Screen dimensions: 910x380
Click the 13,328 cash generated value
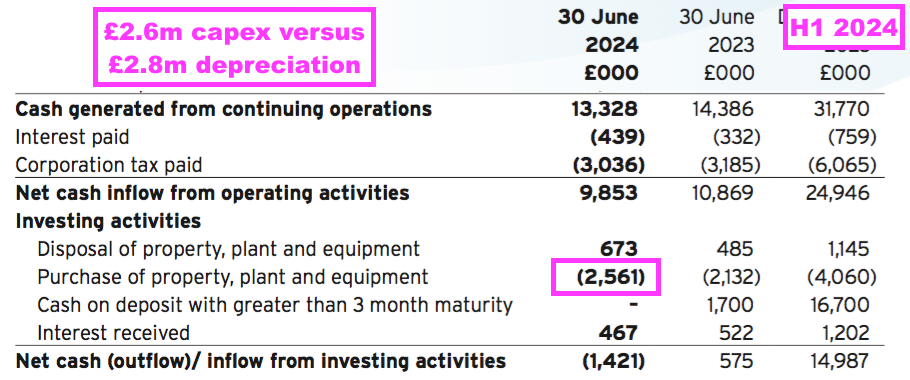tap(606, 109)
